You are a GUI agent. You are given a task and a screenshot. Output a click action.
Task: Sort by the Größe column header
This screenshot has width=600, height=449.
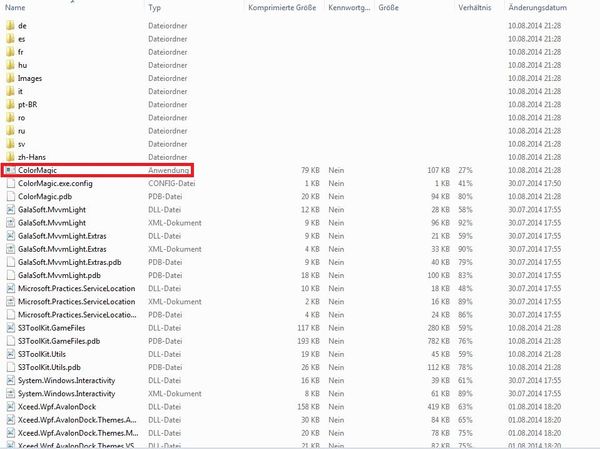[388, 7]
